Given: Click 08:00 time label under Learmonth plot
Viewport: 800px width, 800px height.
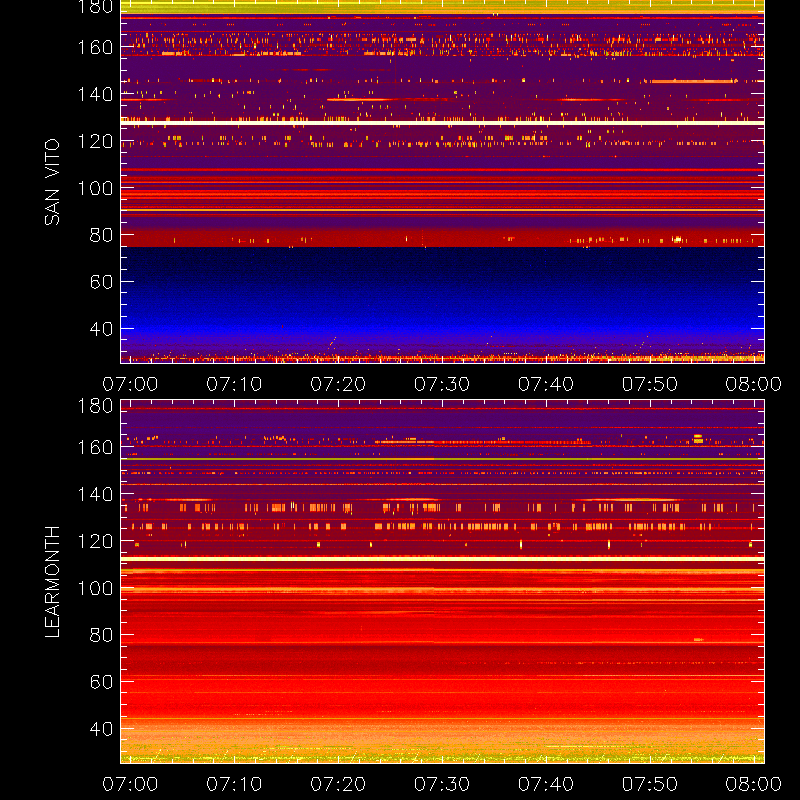Looking at the screenshot, I should [754, 784].
